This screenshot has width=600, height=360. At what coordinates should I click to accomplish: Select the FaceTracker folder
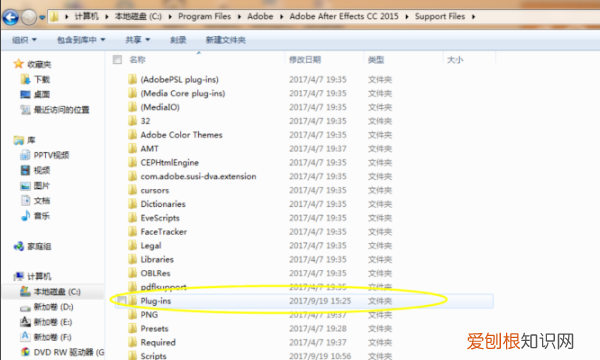coord(164,232)
